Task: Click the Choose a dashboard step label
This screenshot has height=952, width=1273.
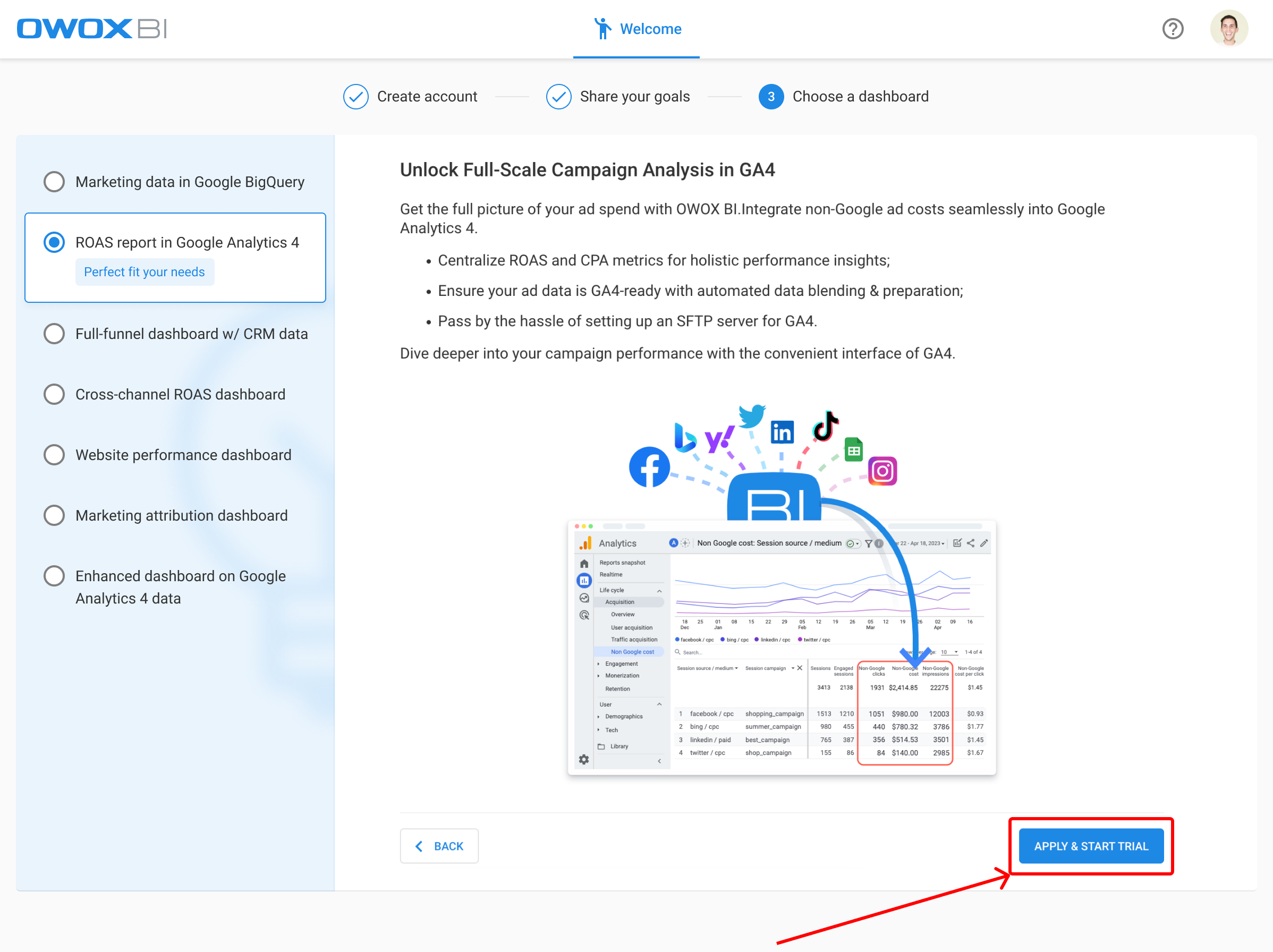Action: 860,97
